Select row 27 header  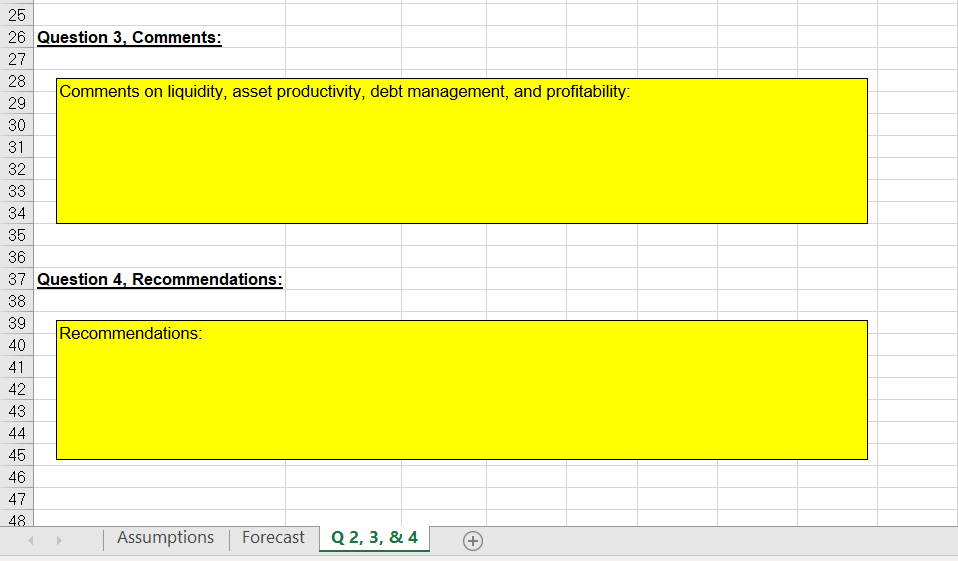tap(16, 59)
